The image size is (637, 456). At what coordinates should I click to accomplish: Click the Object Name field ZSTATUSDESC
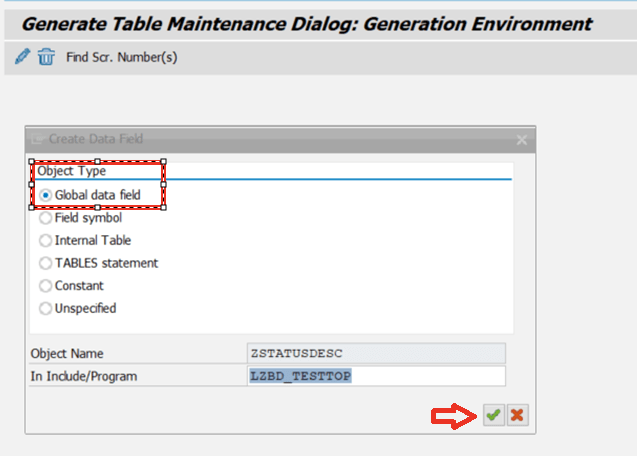(376, 353)
